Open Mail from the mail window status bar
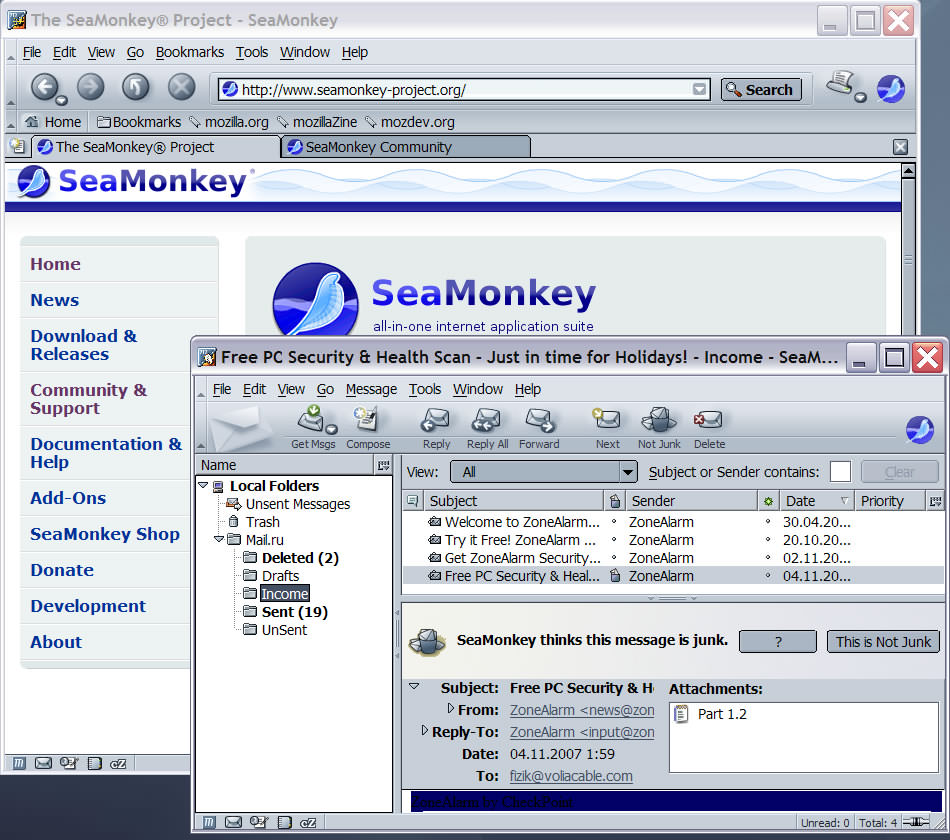 tap(233, 822)
